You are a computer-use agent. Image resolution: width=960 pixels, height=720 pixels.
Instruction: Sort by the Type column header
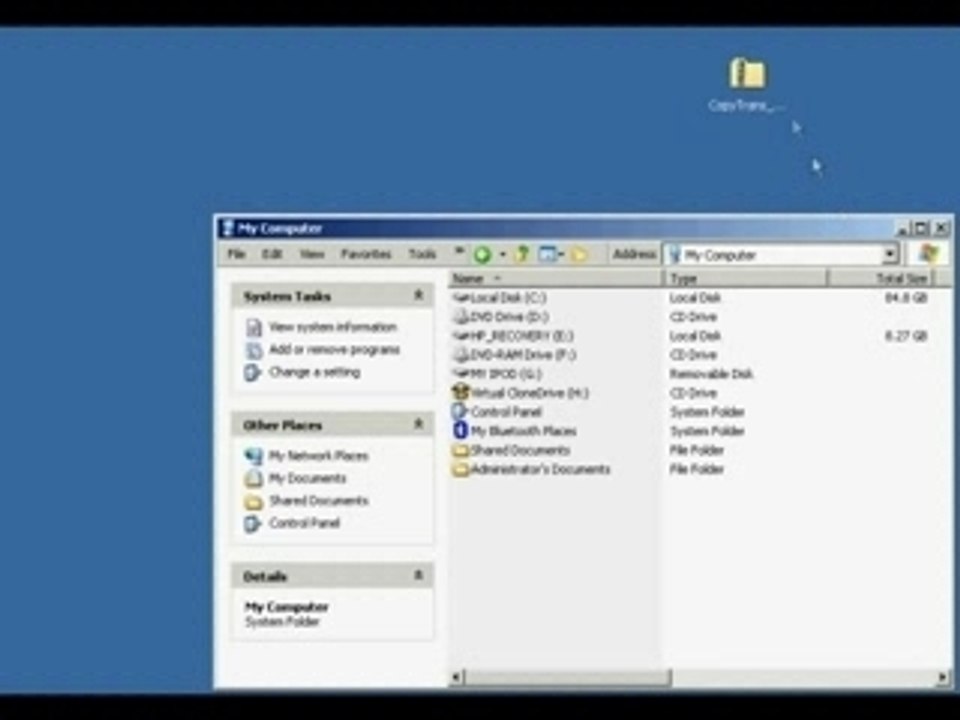click(745, 279)
